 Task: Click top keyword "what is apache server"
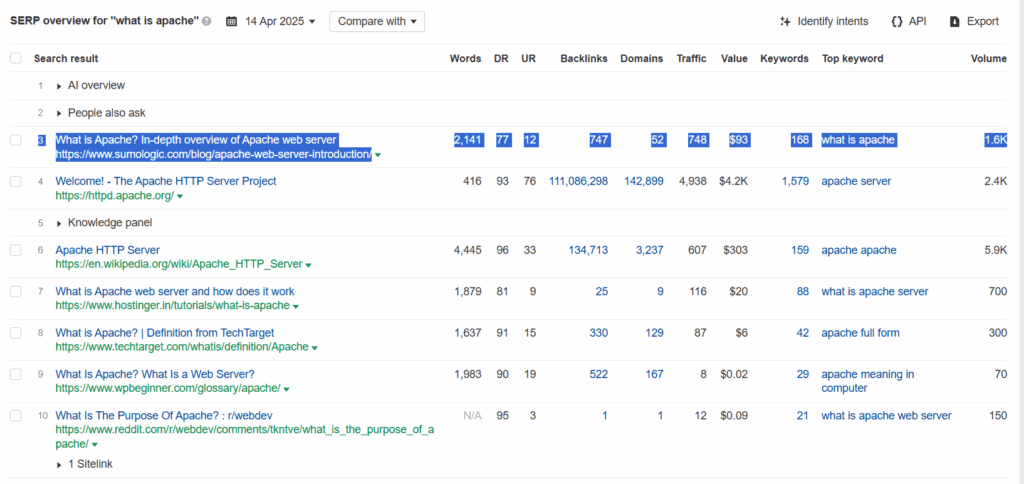[x=874, y=291]
